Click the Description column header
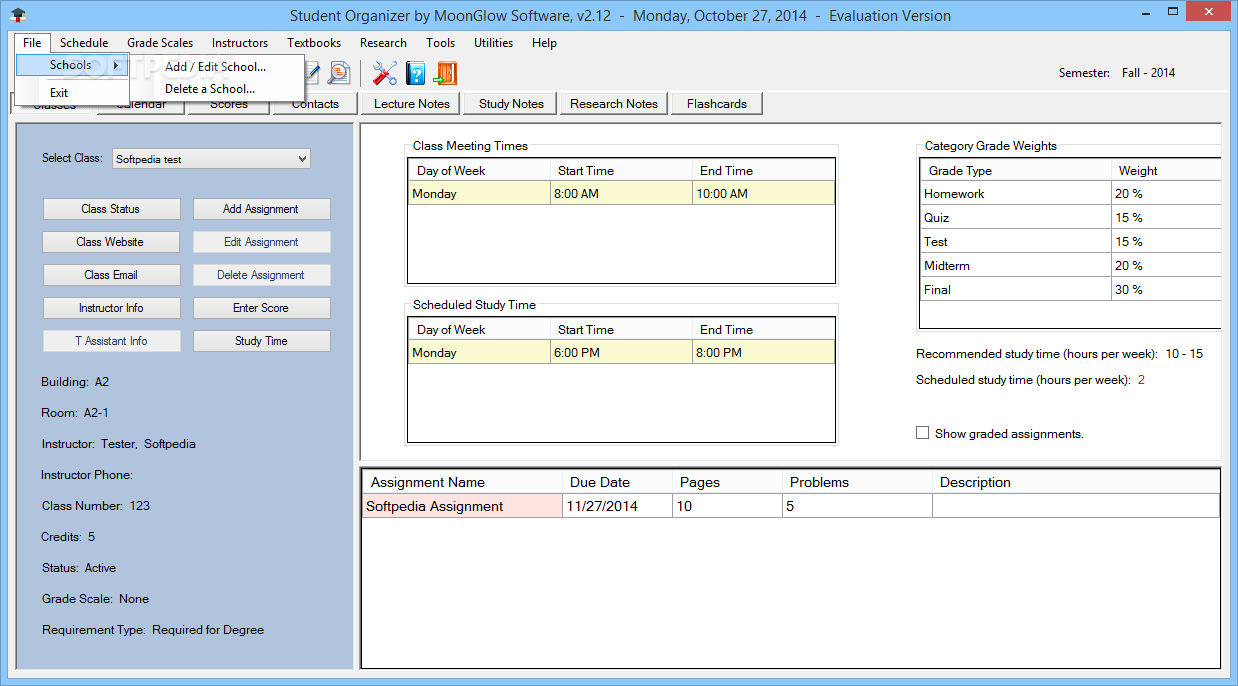Image resolution: width=1238 pixels, height=686 pixels. pyautogui.click(x=1076, y=482)
